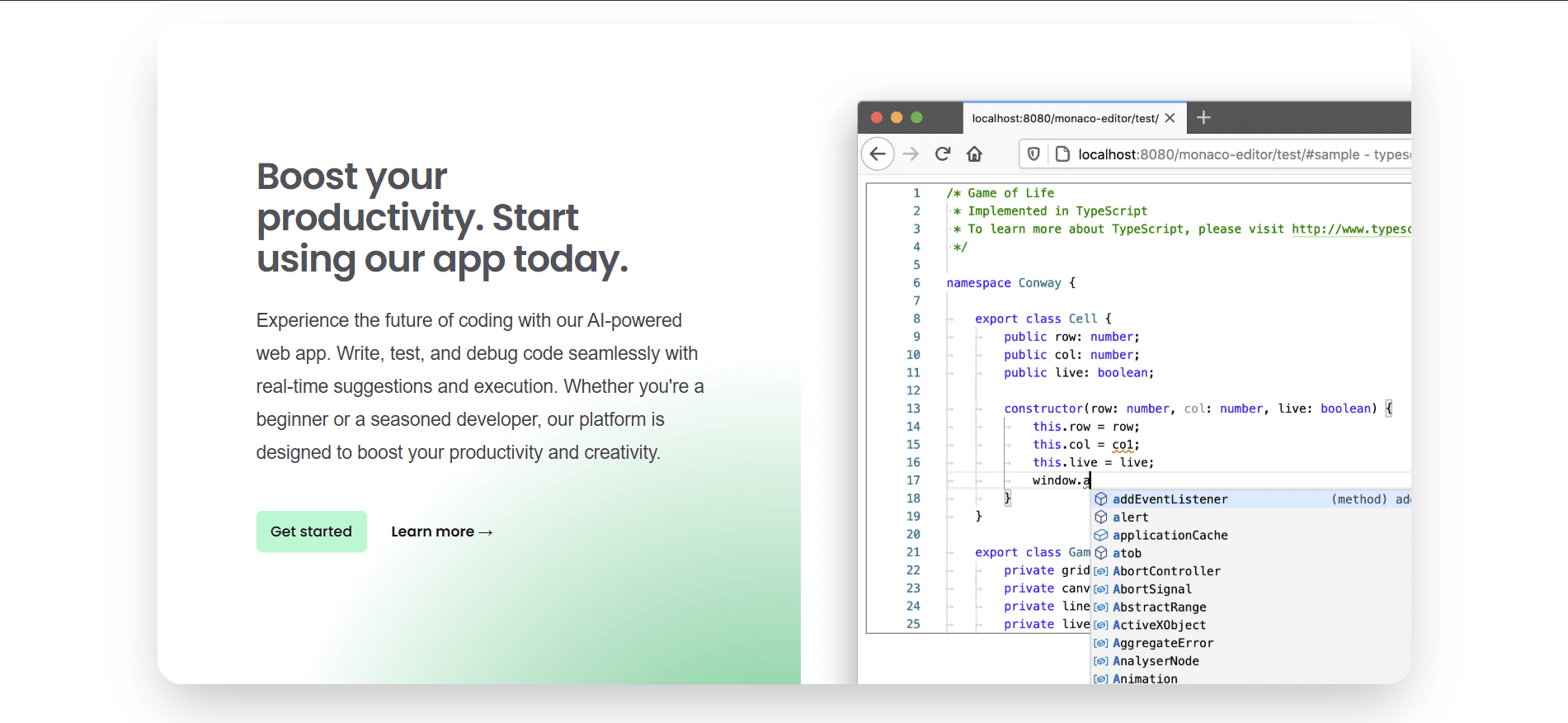1568x723 pixels.
Task: Click the page info document icon
Action: [x=1062, y=154]
